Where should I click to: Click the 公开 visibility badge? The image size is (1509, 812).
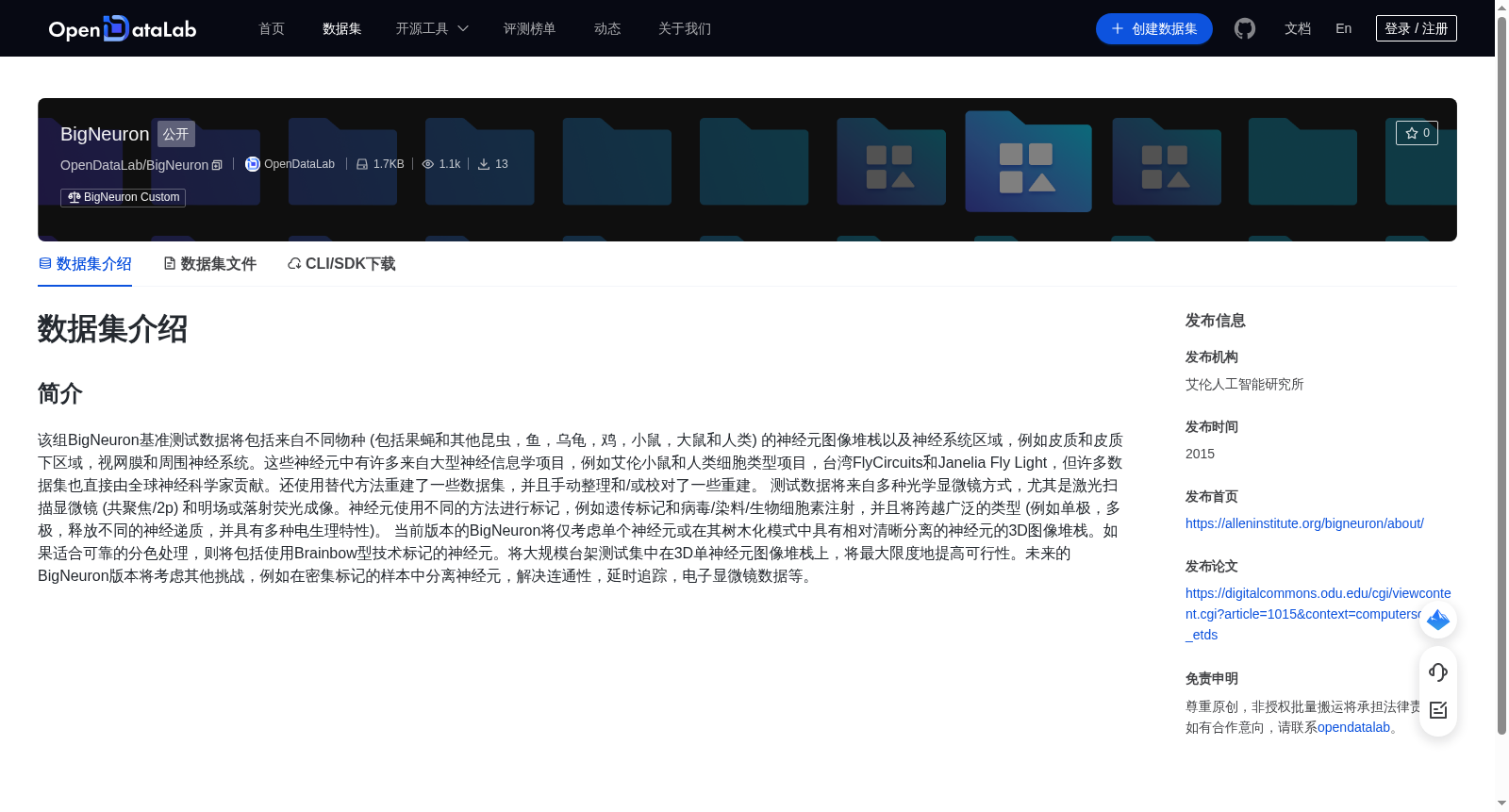(176, 134)
